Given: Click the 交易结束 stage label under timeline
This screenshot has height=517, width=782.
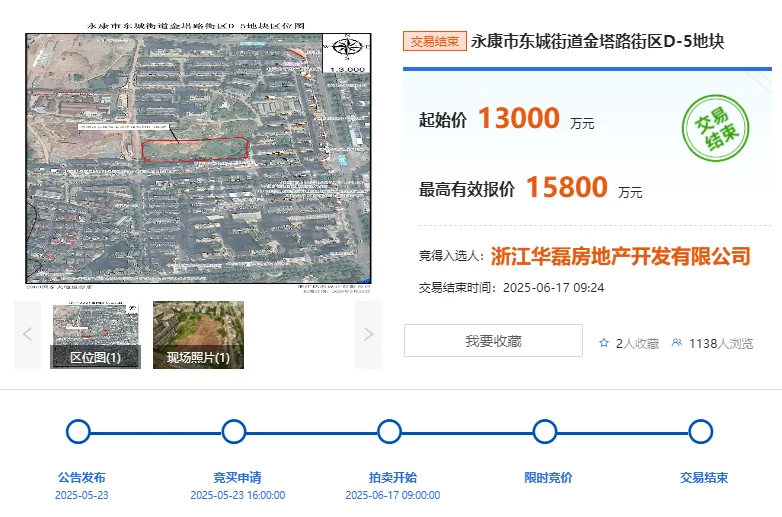Looking at the screenshot, I should coord(704,478).
